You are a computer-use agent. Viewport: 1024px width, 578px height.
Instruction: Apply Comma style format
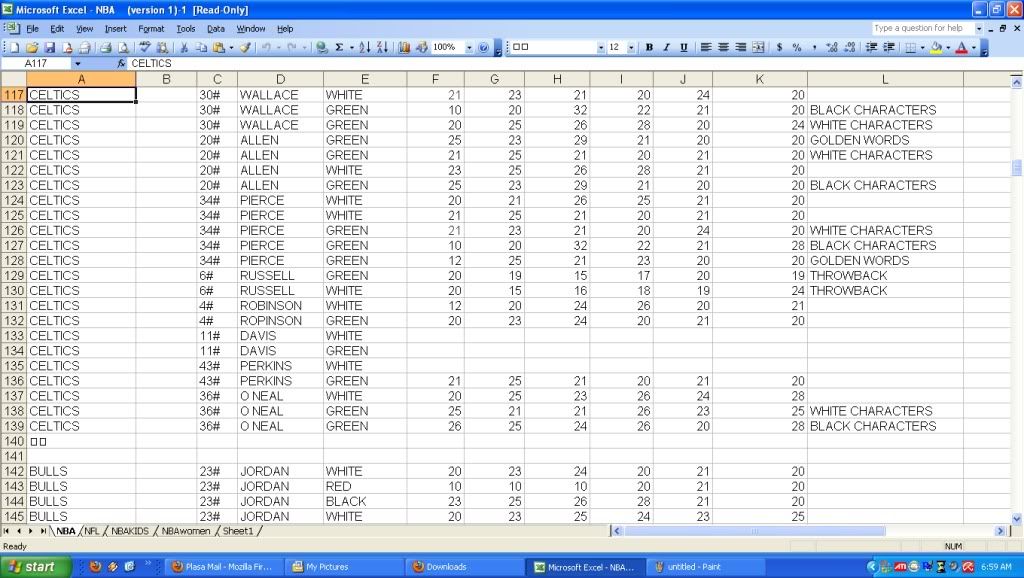(x=814, y=47)
